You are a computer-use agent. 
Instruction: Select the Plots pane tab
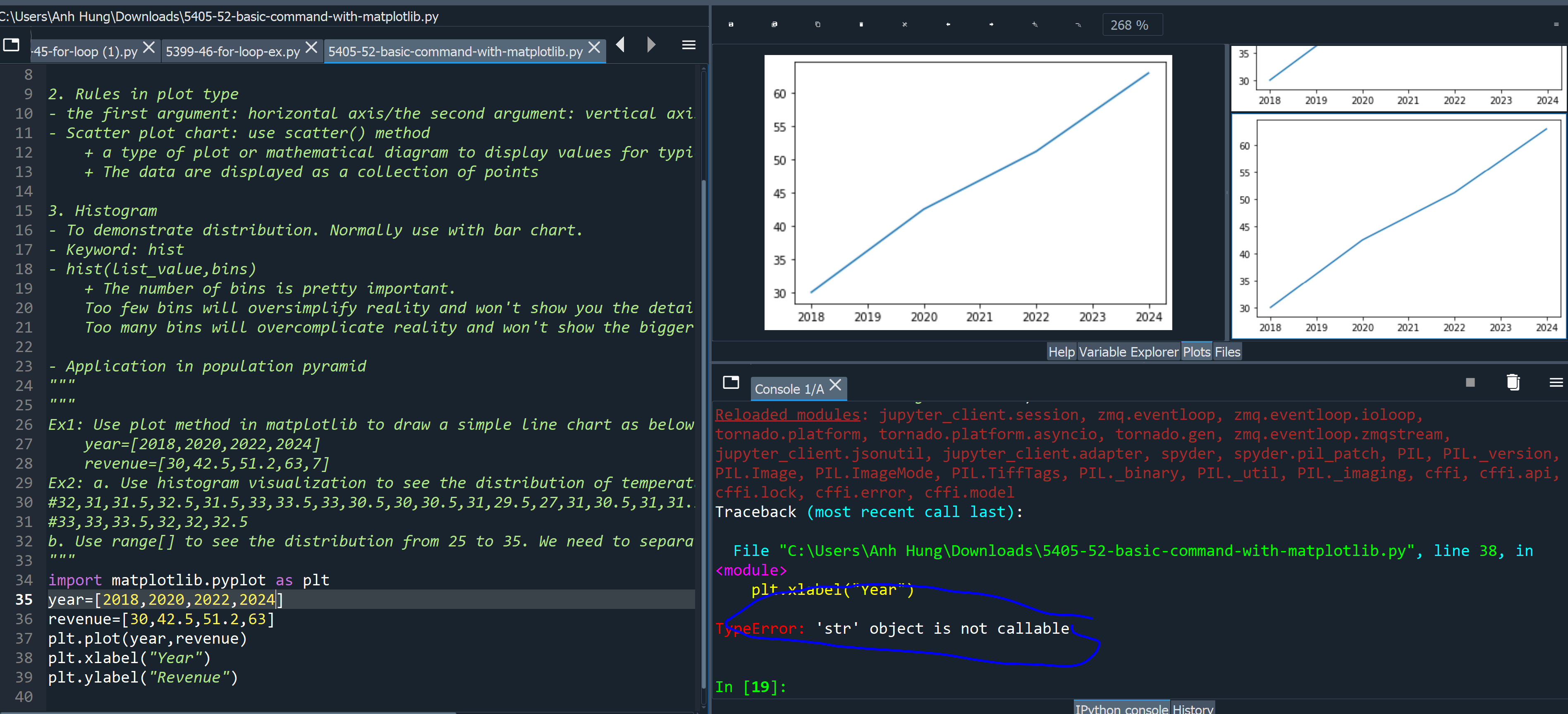1196,352
